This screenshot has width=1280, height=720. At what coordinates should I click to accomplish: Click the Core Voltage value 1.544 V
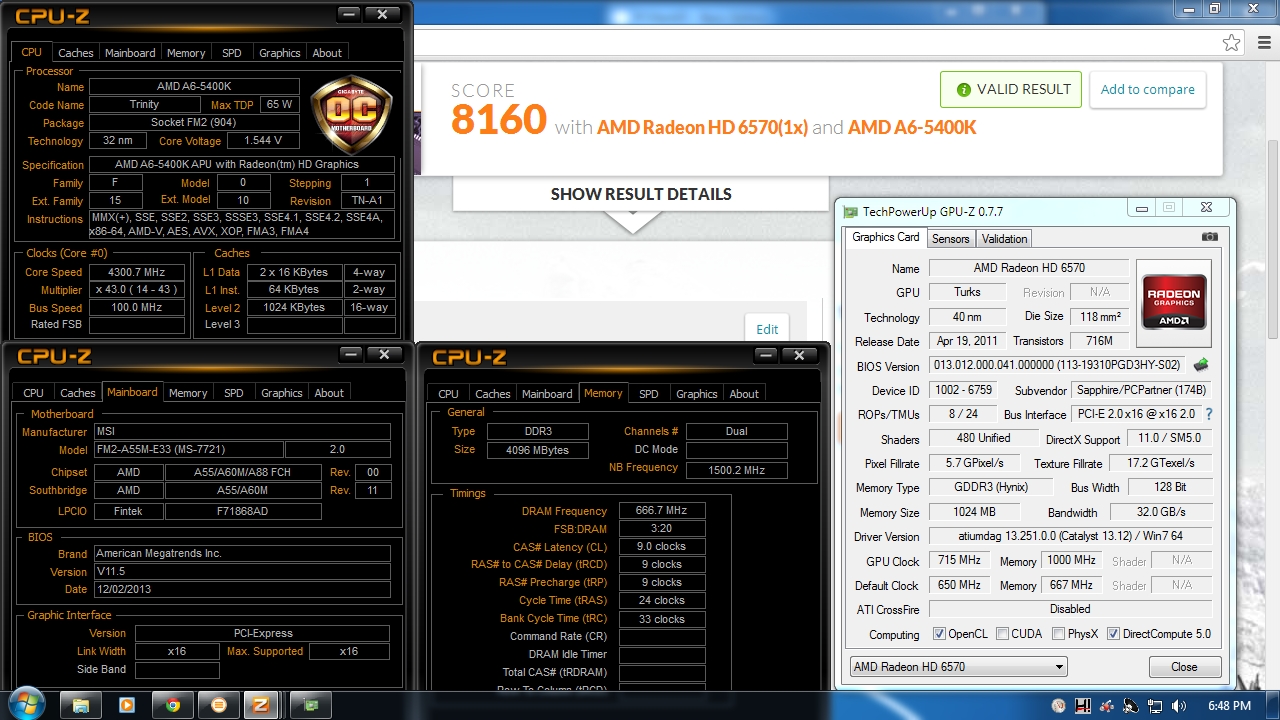coord(263,141)
